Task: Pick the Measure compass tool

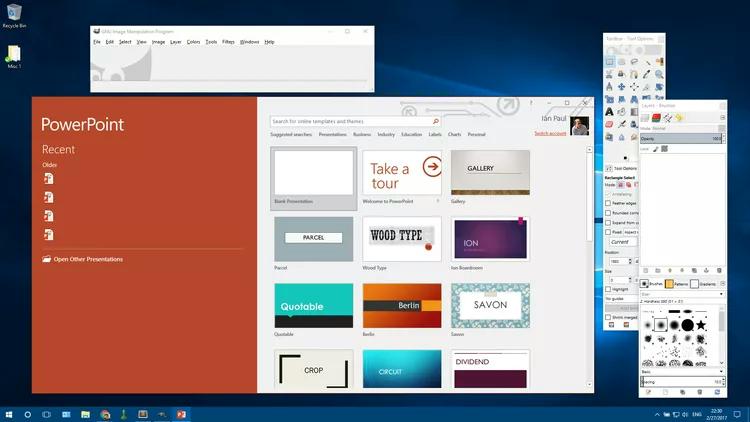Action: coord(609,87)
